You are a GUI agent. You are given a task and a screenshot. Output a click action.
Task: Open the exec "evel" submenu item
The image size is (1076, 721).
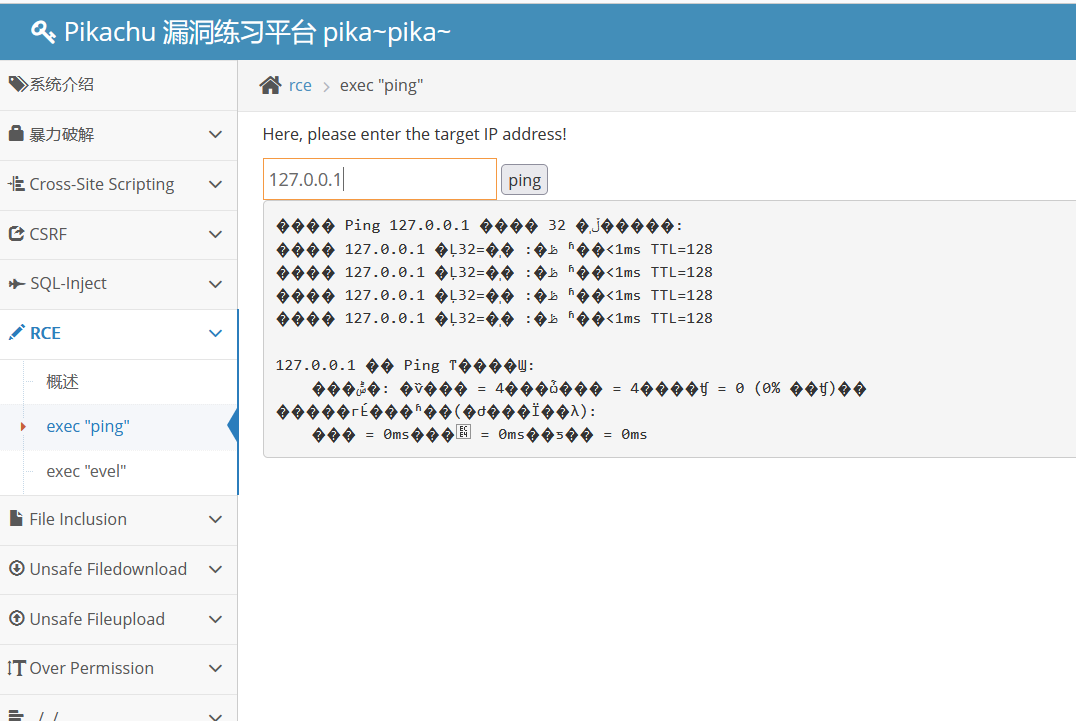119,472
